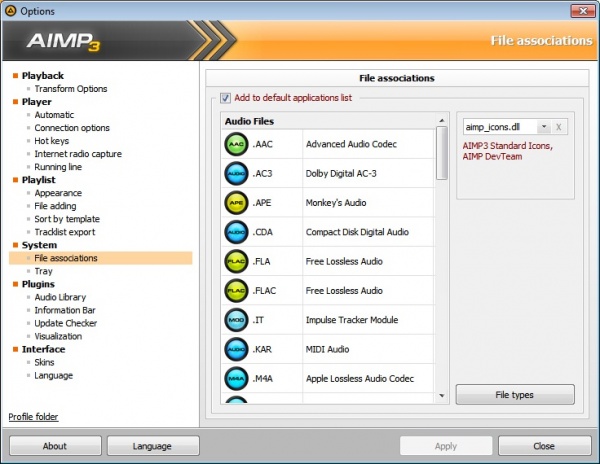
Task: Select File associations in sidebar
Action: [101, 258]
